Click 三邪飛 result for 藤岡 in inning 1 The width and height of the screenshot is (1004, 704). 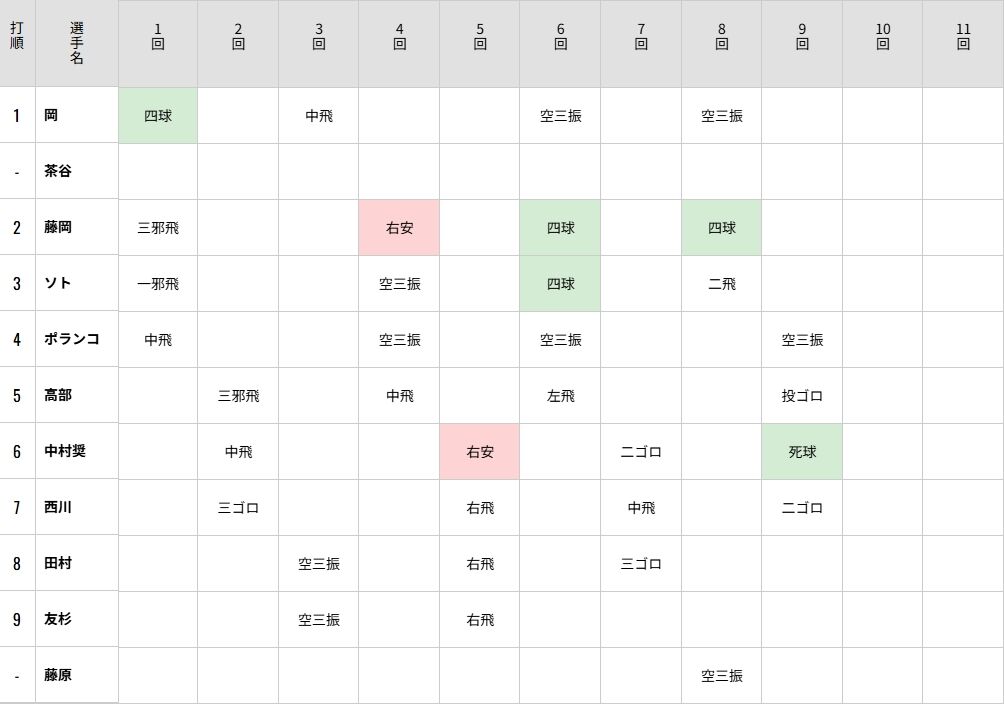point(158,228)
